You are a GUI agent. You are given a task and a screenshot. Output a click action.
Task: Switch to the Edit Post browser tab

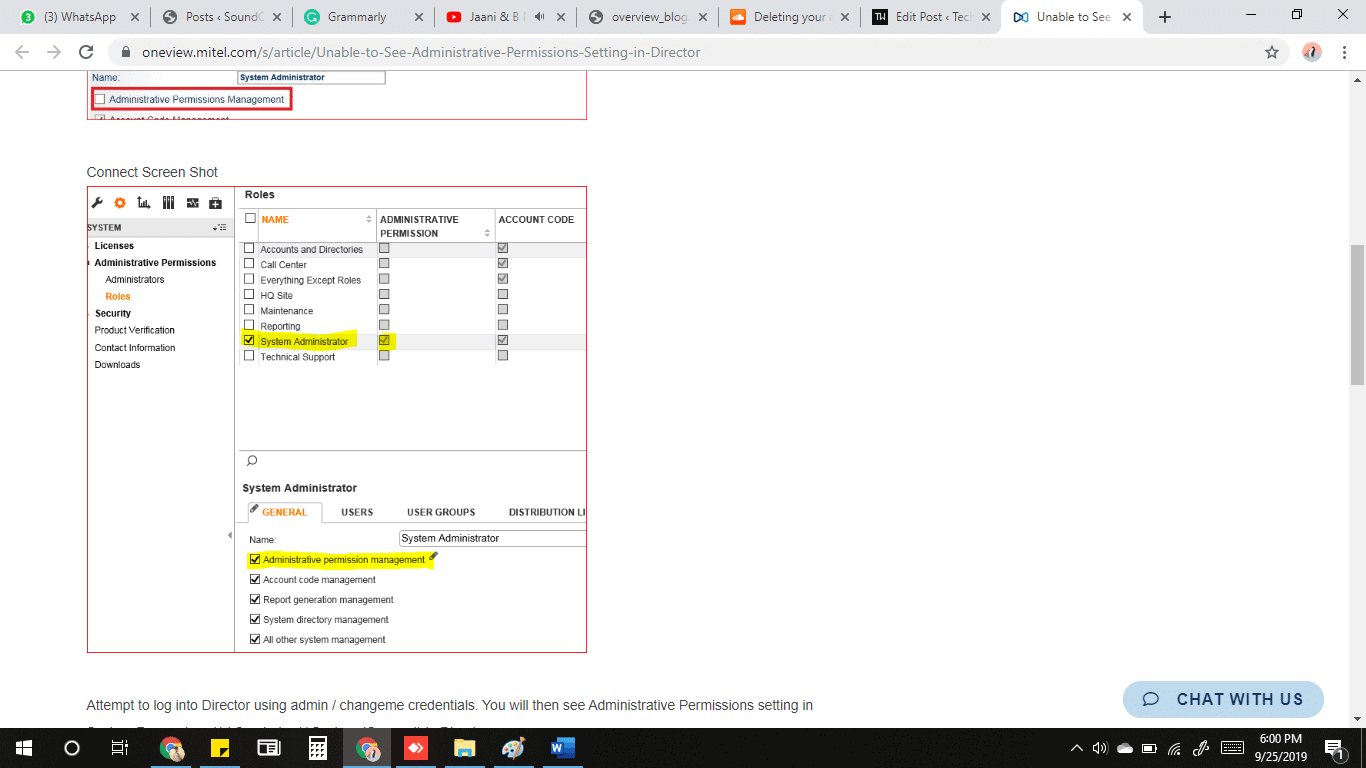point(932,17)
